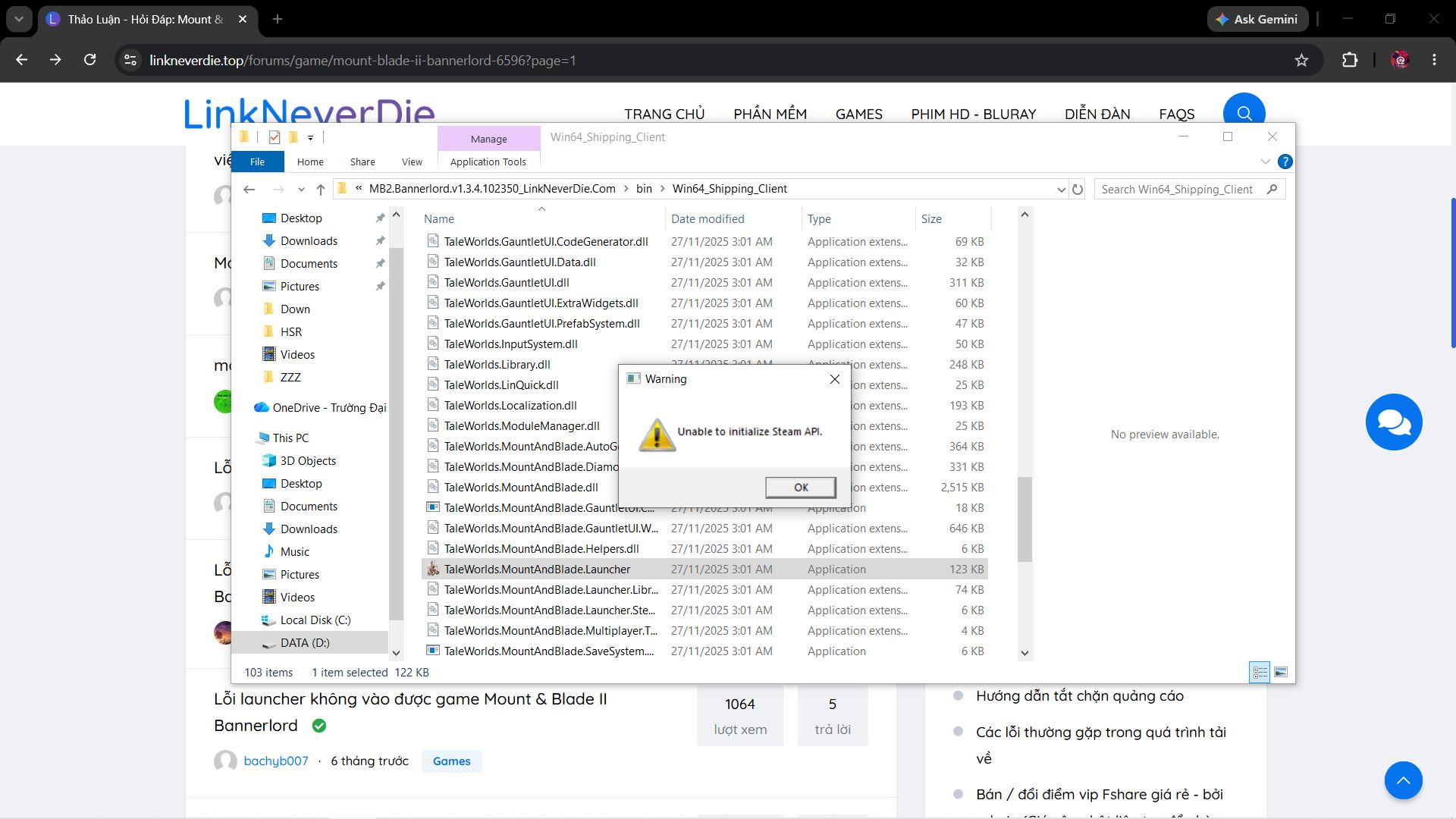Switch to large thumbnails view icon
Image resolution: width=1456 pixels, height=819 pixels.
(1281, 672)
